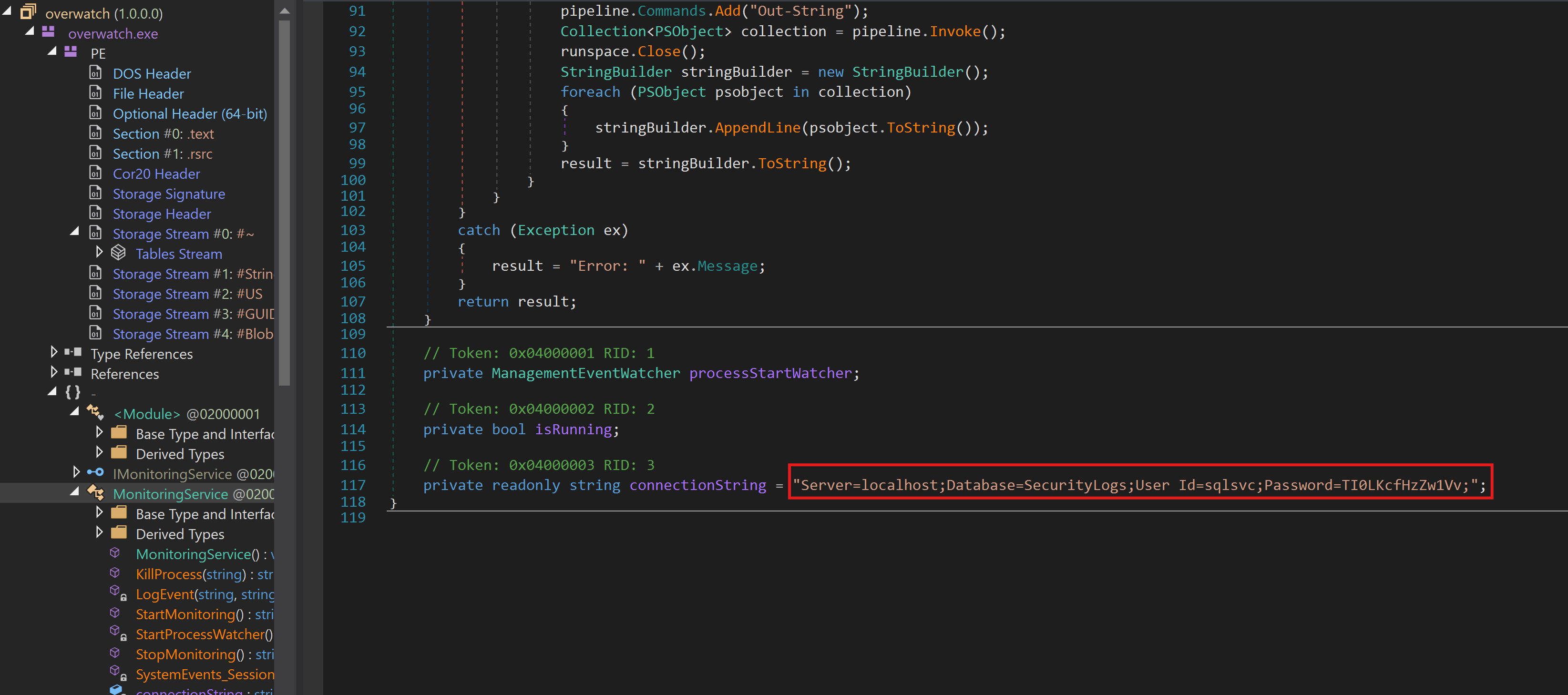
Task: Click the KillProcess method icon
Action: point(114,573)
